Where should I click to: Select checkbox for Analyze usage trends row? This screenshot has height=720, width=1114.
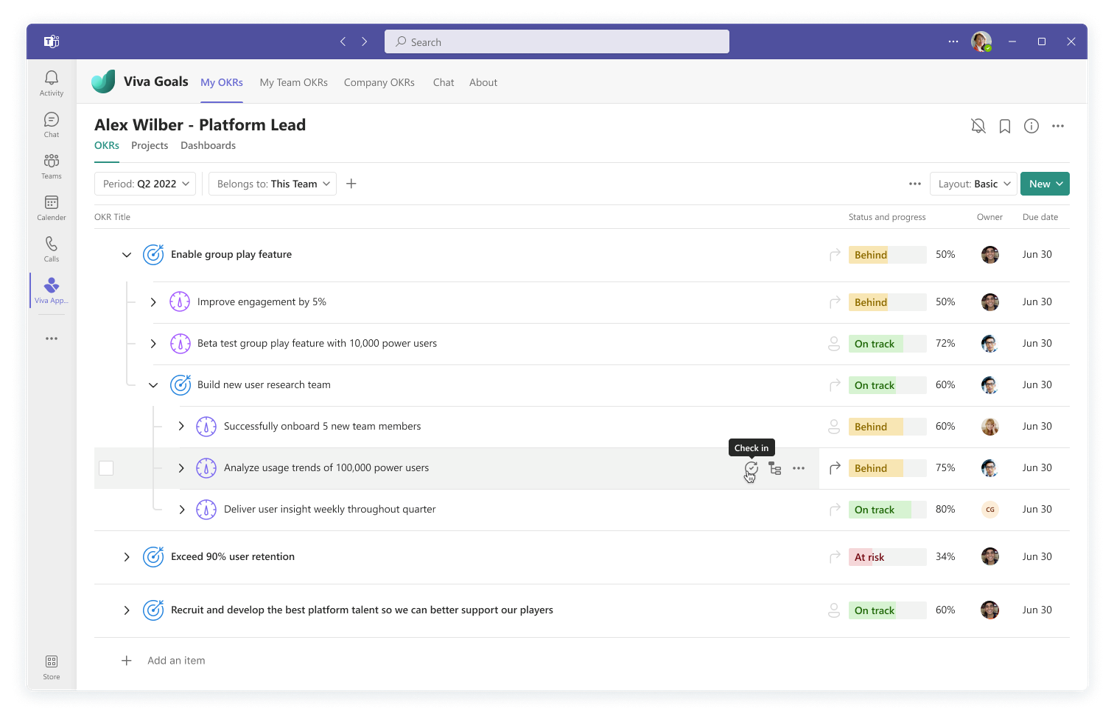(x=106, y=468)
